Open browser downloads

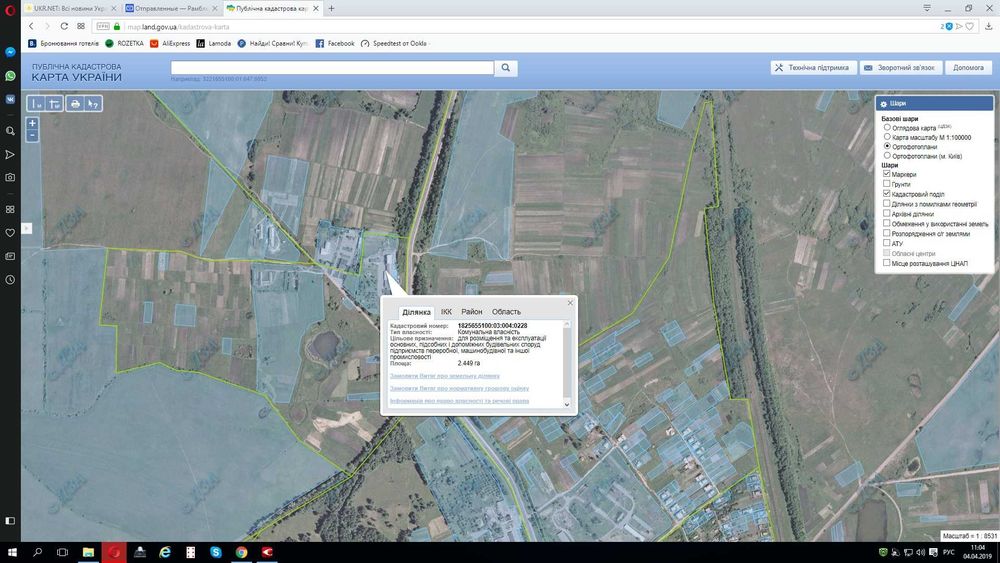point(989,26)
